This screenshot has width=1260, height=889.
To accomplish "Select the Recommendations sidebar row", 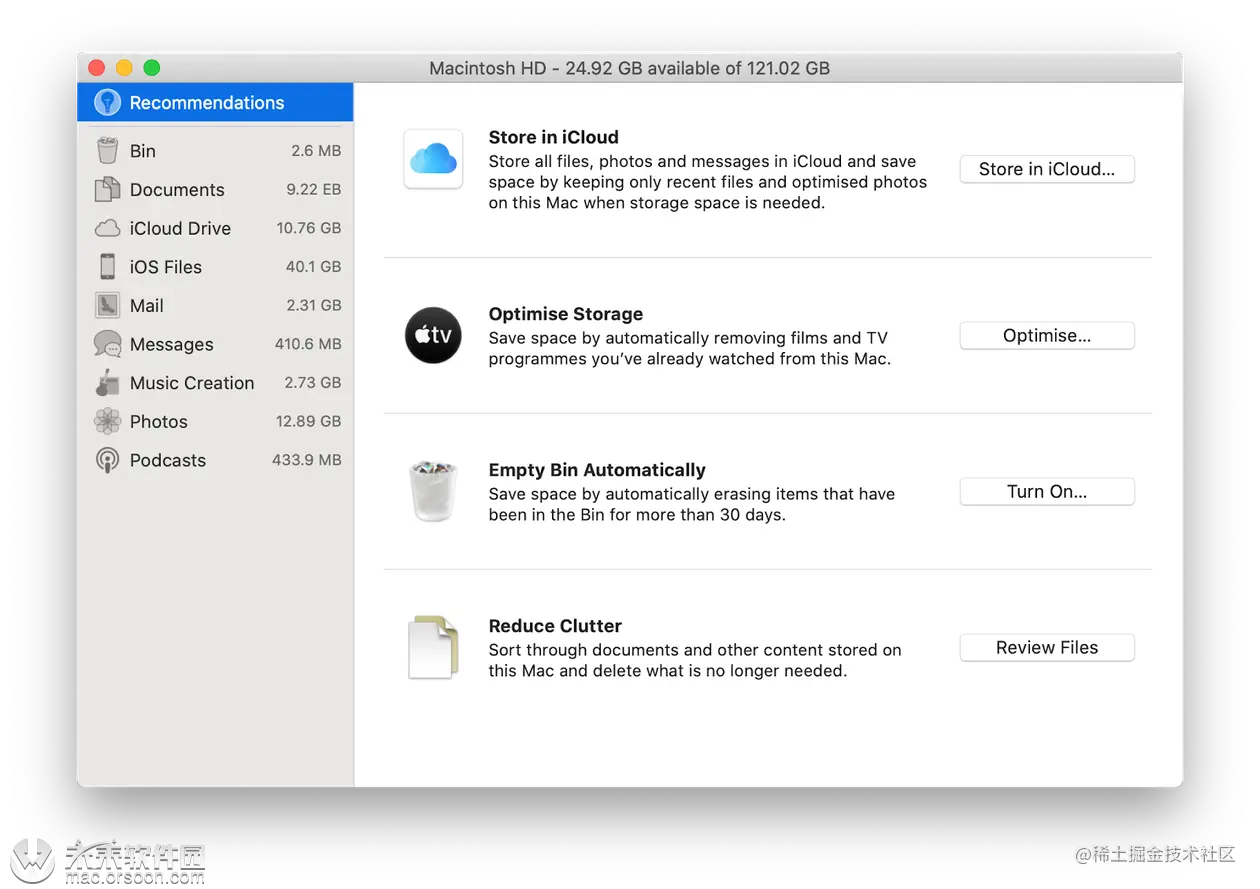I will 215,102.
